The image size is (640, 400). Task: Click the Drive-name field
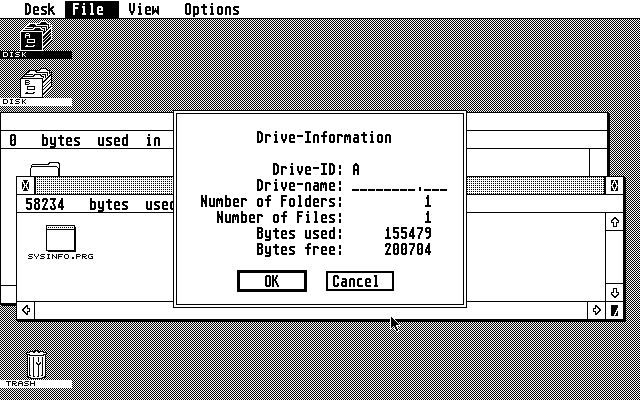399,186
